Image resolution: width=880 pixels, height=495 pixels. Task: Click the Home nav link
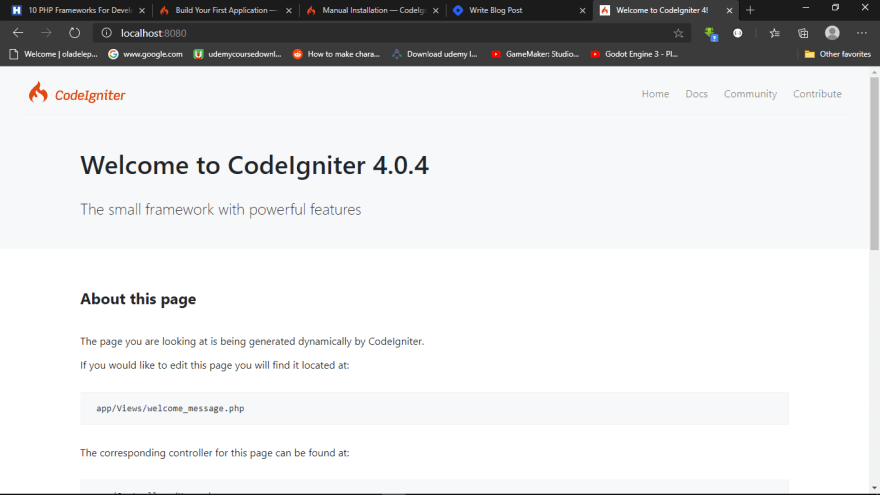tap(655, 94)
